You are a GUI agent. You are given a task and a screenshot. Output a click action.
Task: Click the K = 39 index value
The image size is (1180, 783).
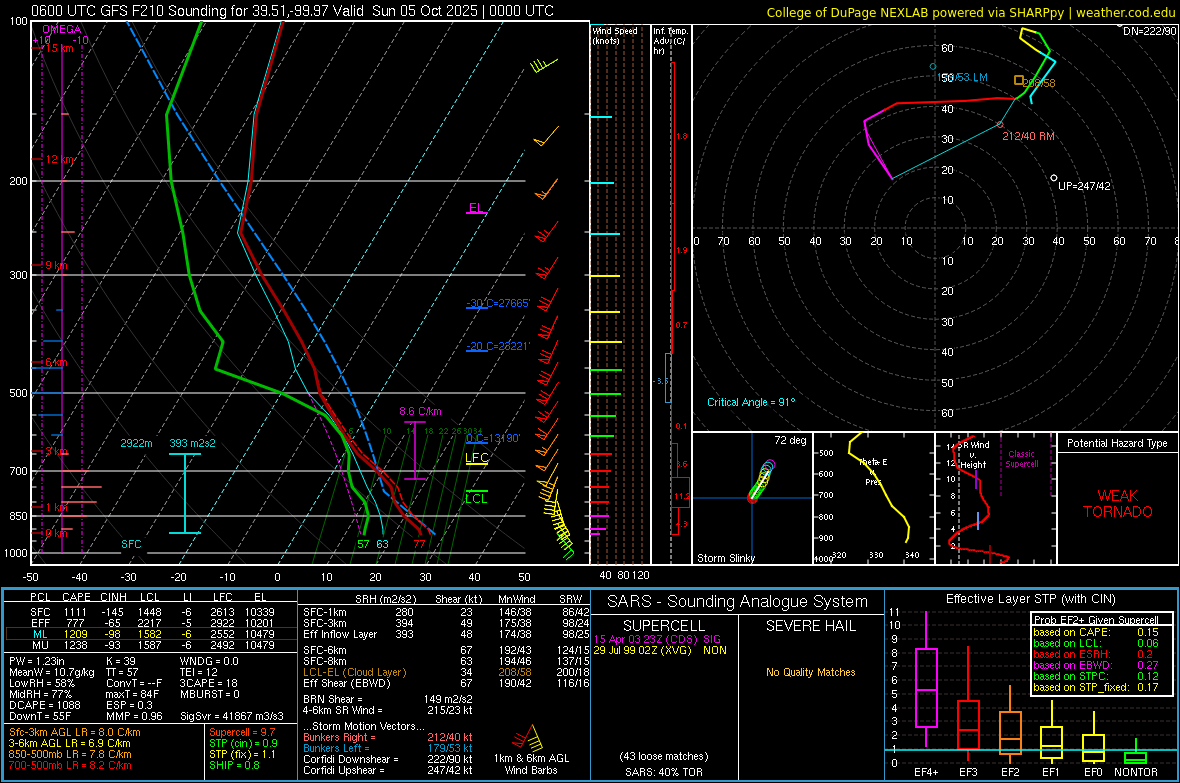point(120,661)
